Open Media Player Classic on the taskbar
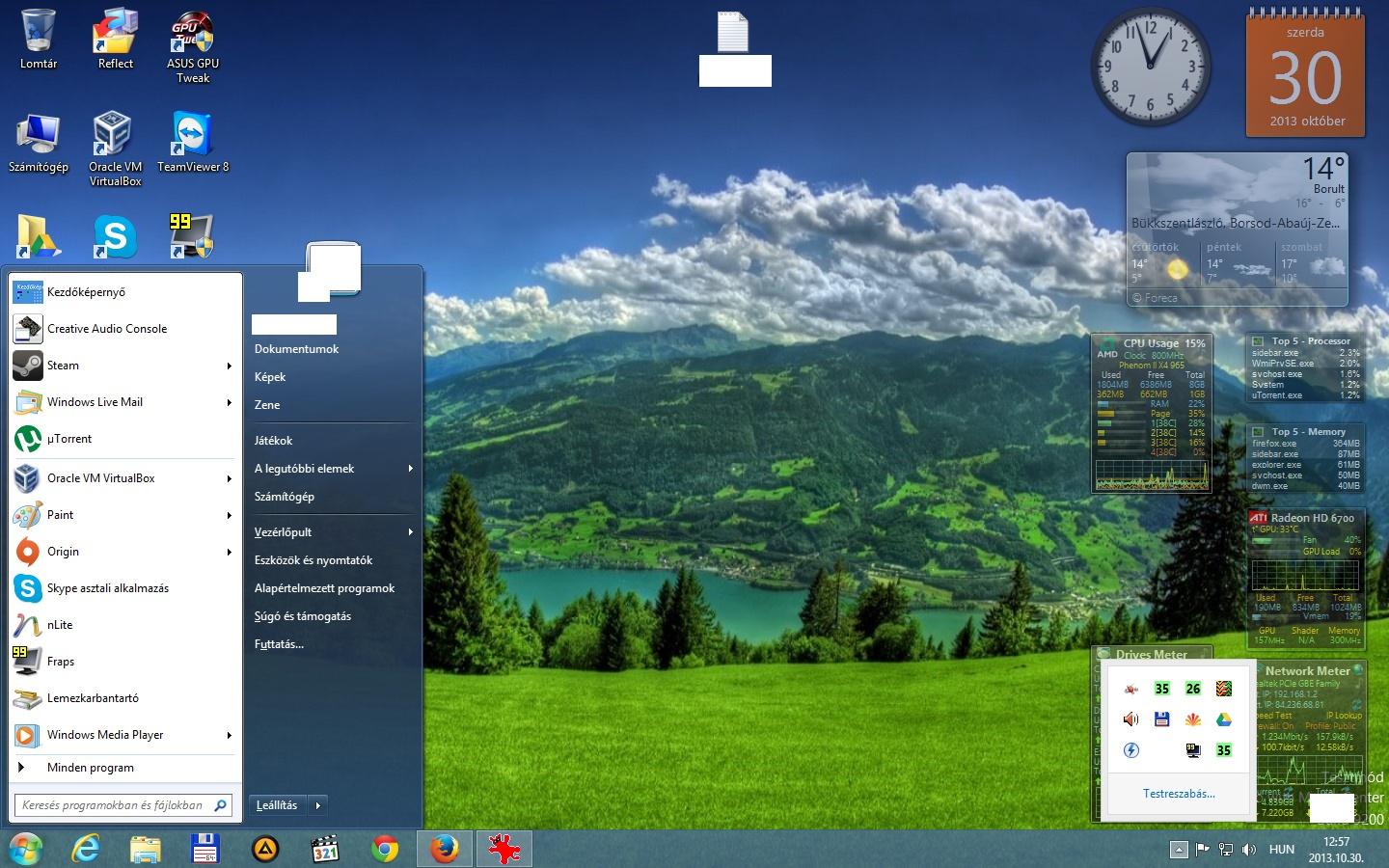This screenshot has height=868, width=1389. [x=325, y=849]
